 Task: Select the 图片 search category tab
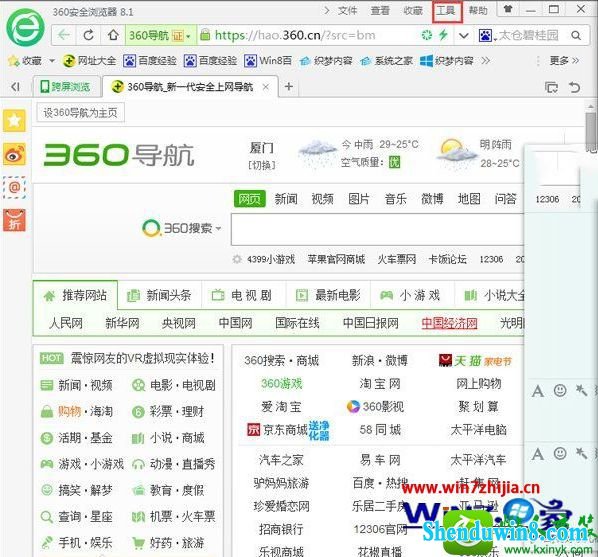[x=359, y=199]
